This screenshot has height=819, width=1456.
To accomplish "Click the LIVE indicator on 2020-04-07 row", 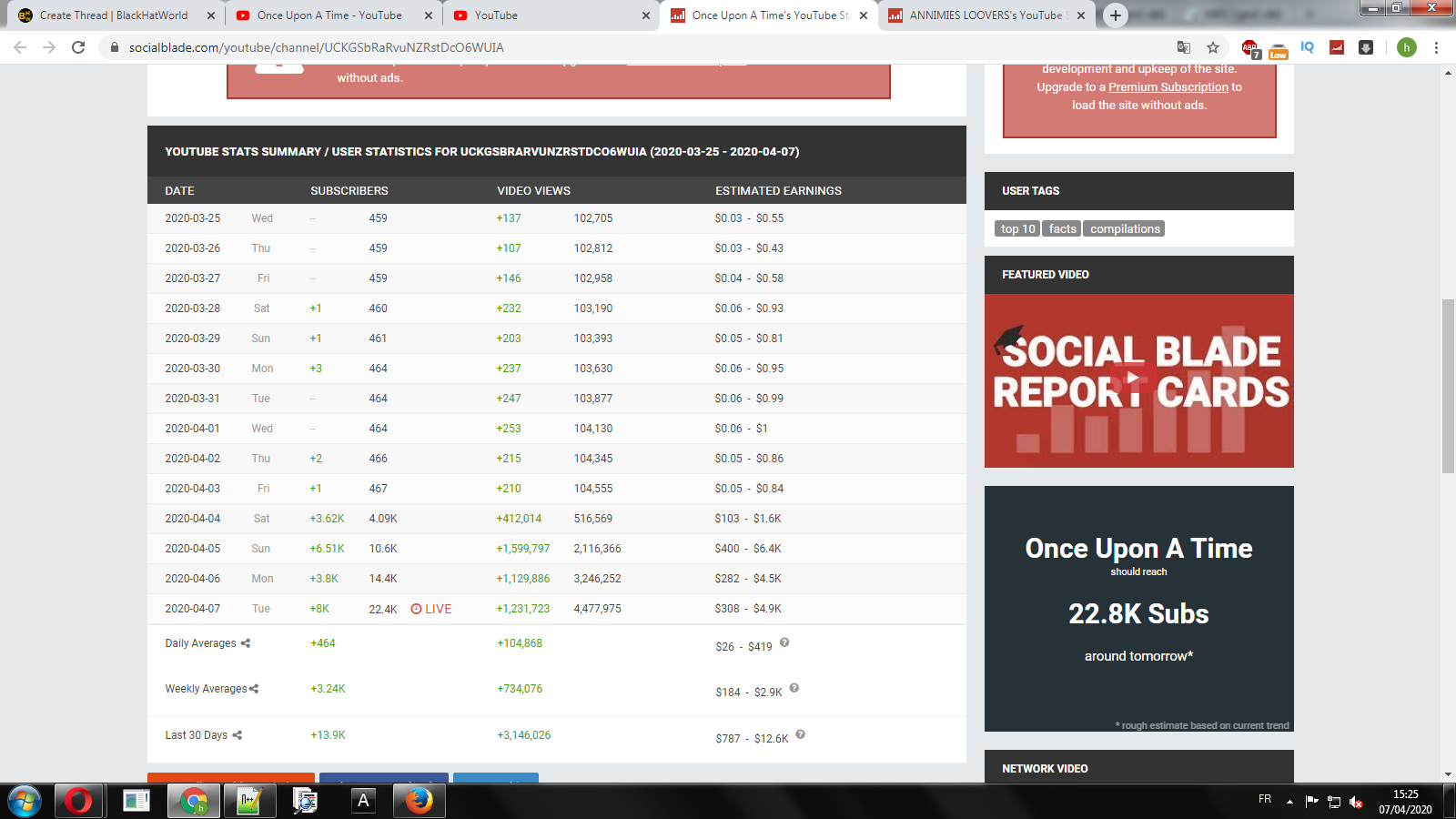I will [x=431, y=609].
